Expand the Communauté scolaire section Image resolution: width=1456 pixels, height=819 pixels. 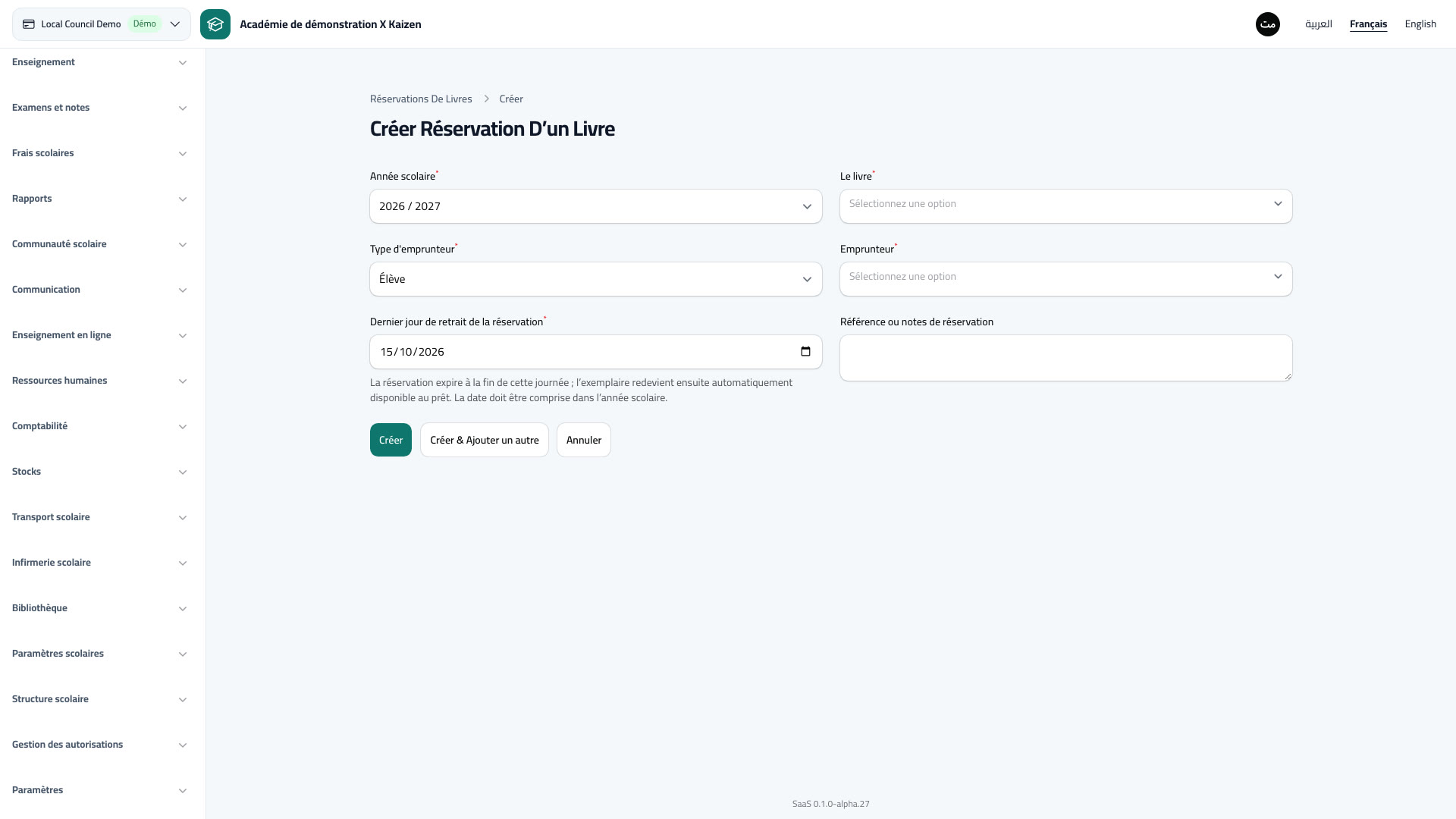point(99,244)
